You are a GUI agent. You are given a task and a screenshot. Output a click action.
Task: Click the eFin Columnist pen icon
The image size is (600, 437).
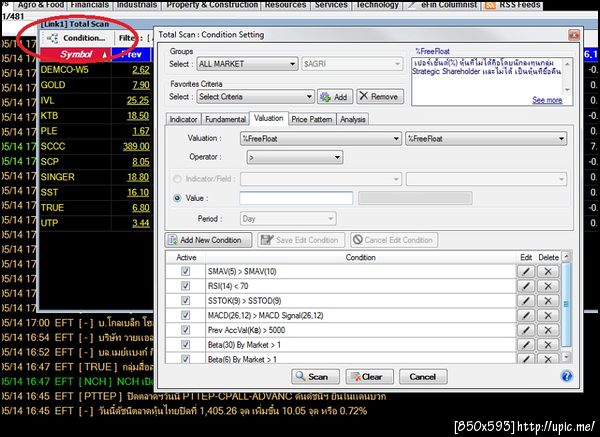pyautogui.click(x=412, y=5)
